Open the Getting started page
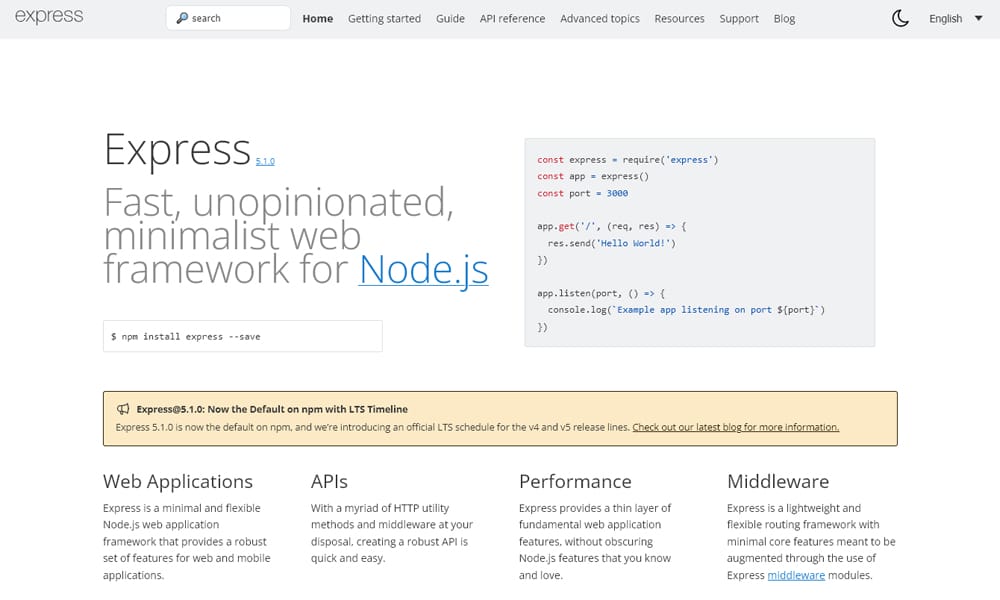This screenshot has width=1000, height=600. pyautogui.click(x=384, y=18)
